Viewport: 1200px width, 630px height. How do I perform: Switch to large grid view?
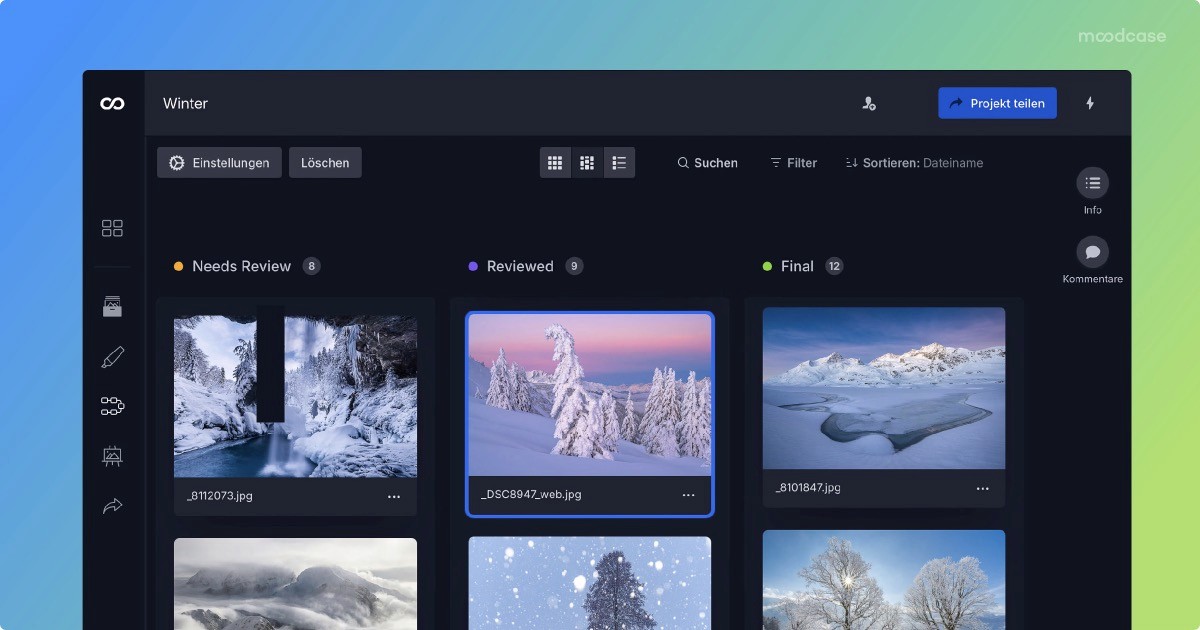click(x=555, y=163)
